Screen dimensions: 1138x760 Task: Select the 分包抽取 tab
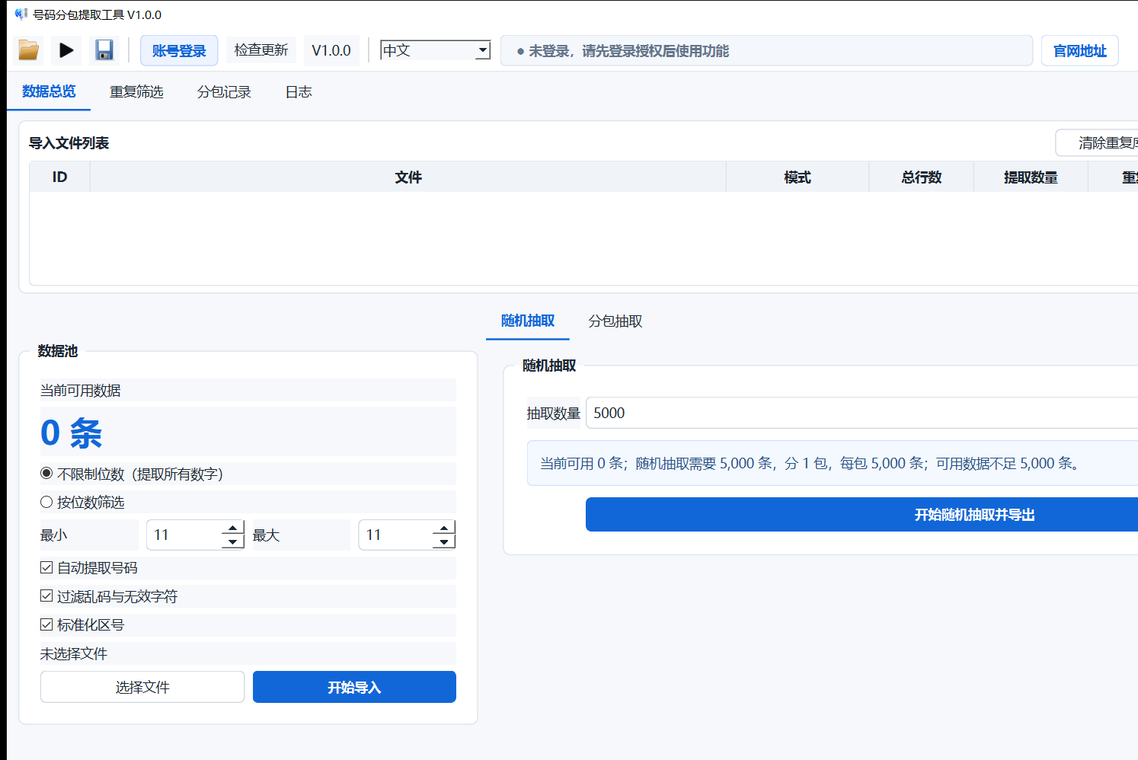(615, 321)
